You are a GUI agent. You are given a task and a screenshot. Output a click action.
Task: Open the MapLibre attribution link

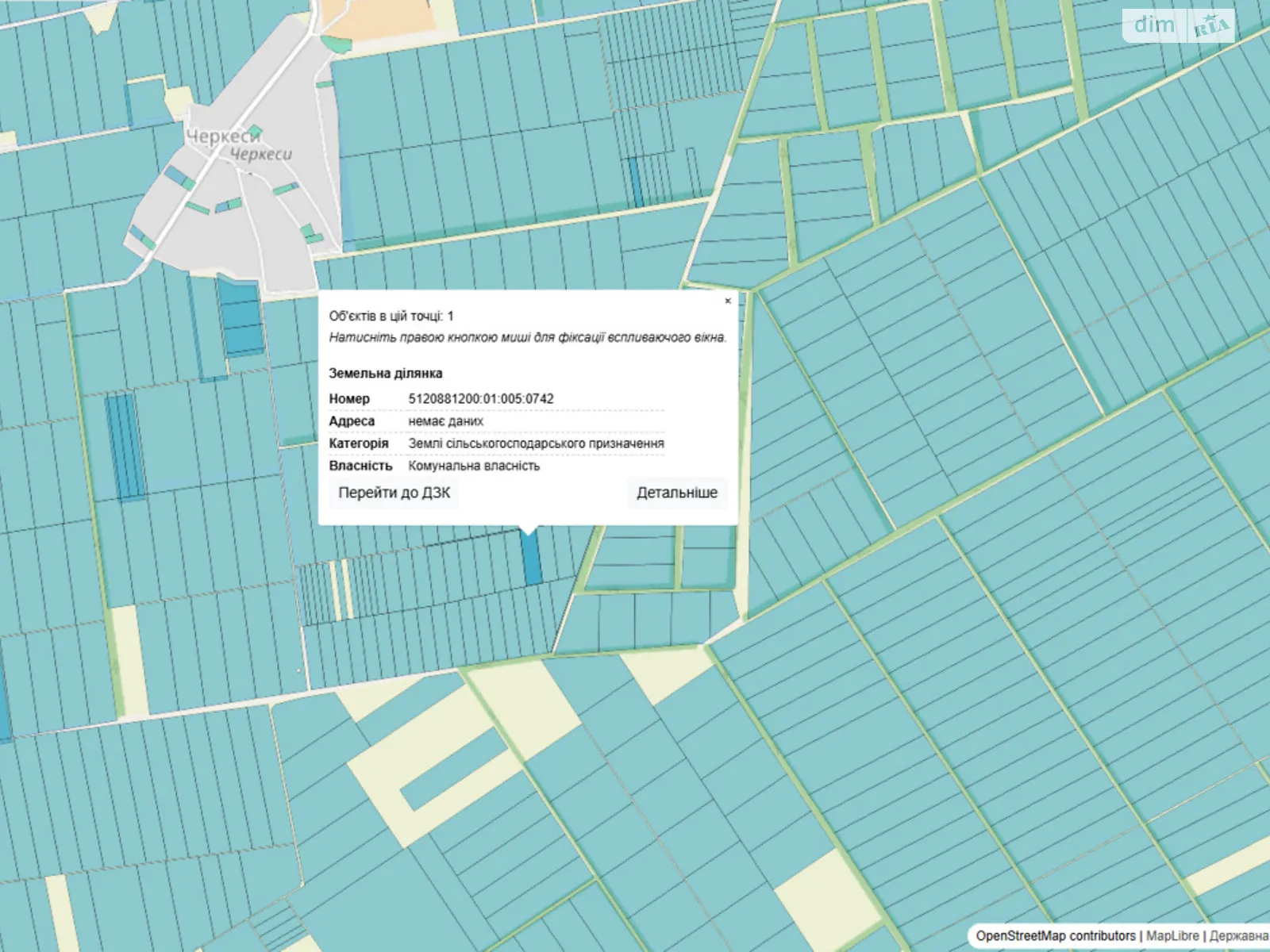point(1172,936)
